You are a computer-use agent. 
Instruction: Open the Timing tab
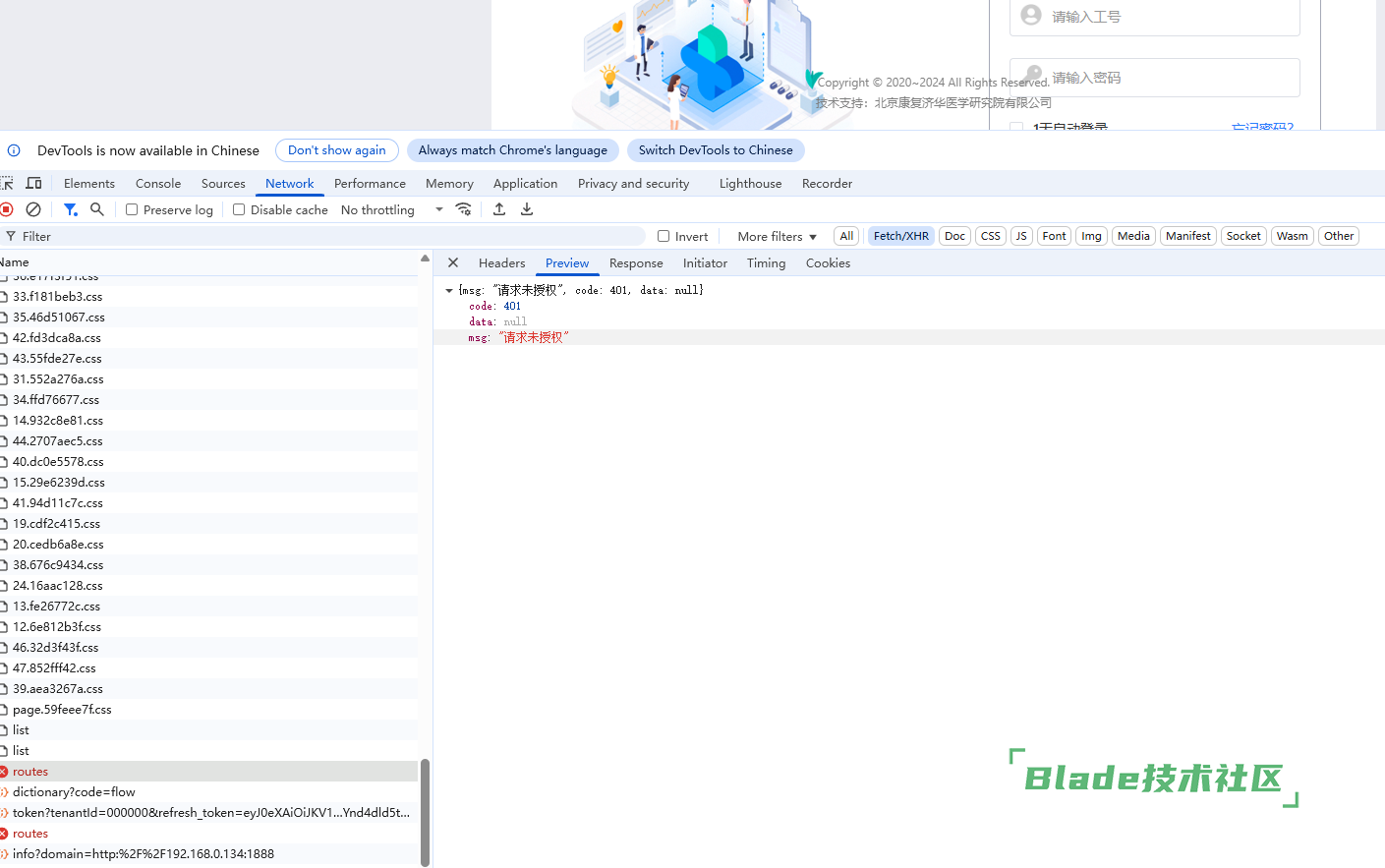766,262
